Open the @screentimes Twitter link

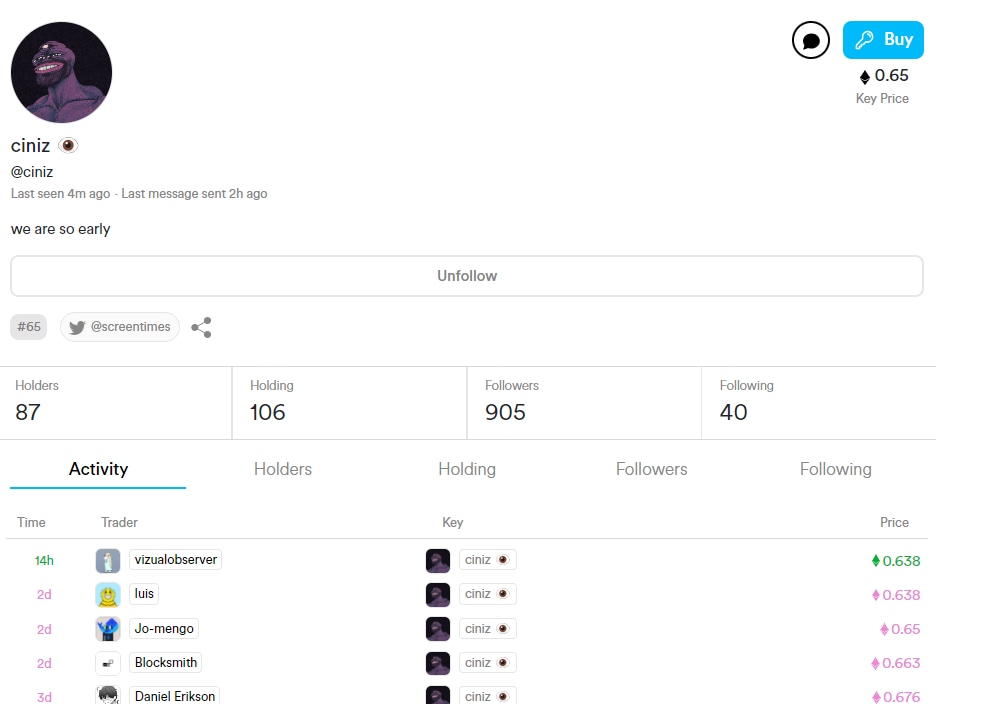click(x=120, y=327)
